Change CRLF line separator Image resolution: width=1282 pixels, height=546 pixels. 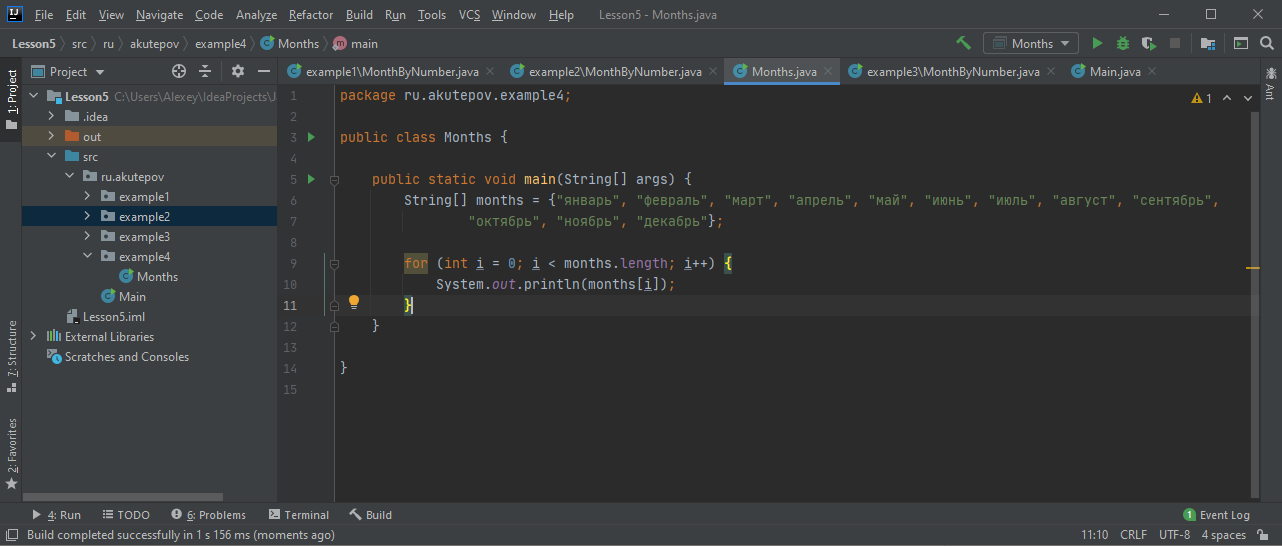point(1133,535)
